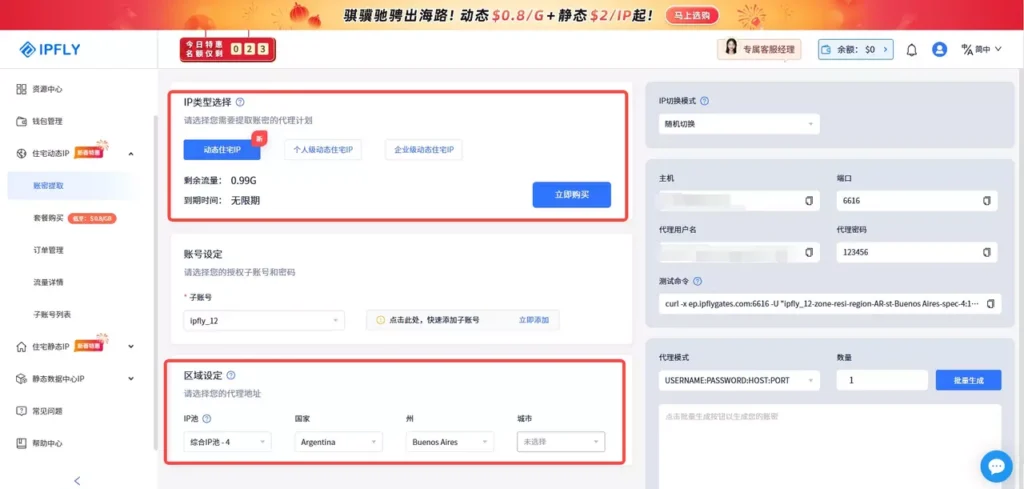Viewport: 1024px width, 489px height.
Task: Click the 马上选购 banner button
Action: 692,15
